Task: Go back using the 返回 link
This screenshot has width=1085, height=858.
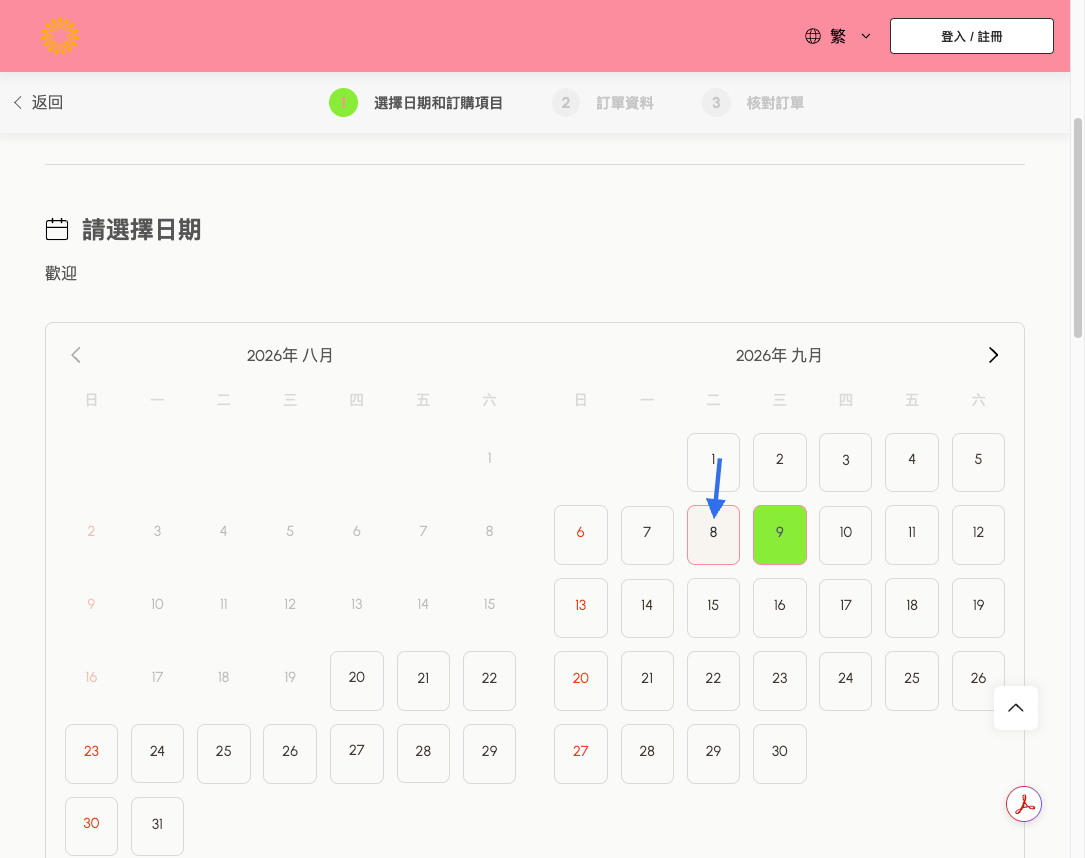Action: pos(38,102)
